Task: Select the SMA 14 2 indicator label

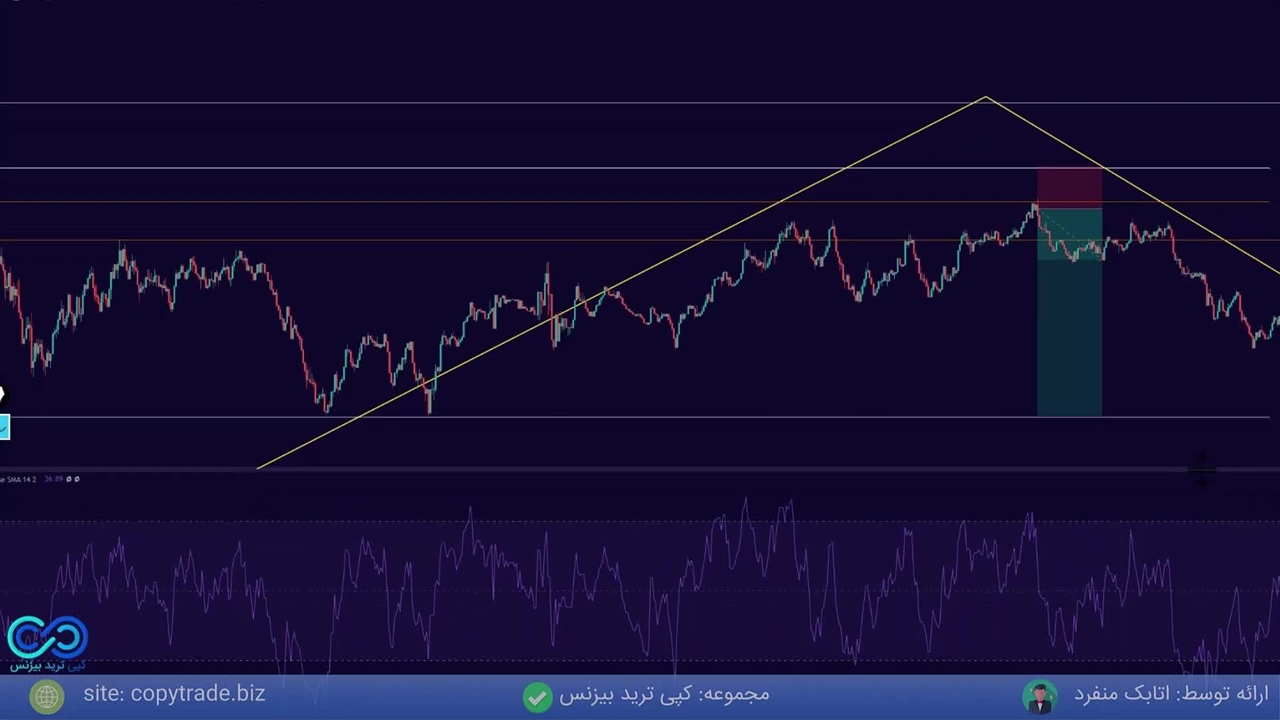Action: [20, 479]
